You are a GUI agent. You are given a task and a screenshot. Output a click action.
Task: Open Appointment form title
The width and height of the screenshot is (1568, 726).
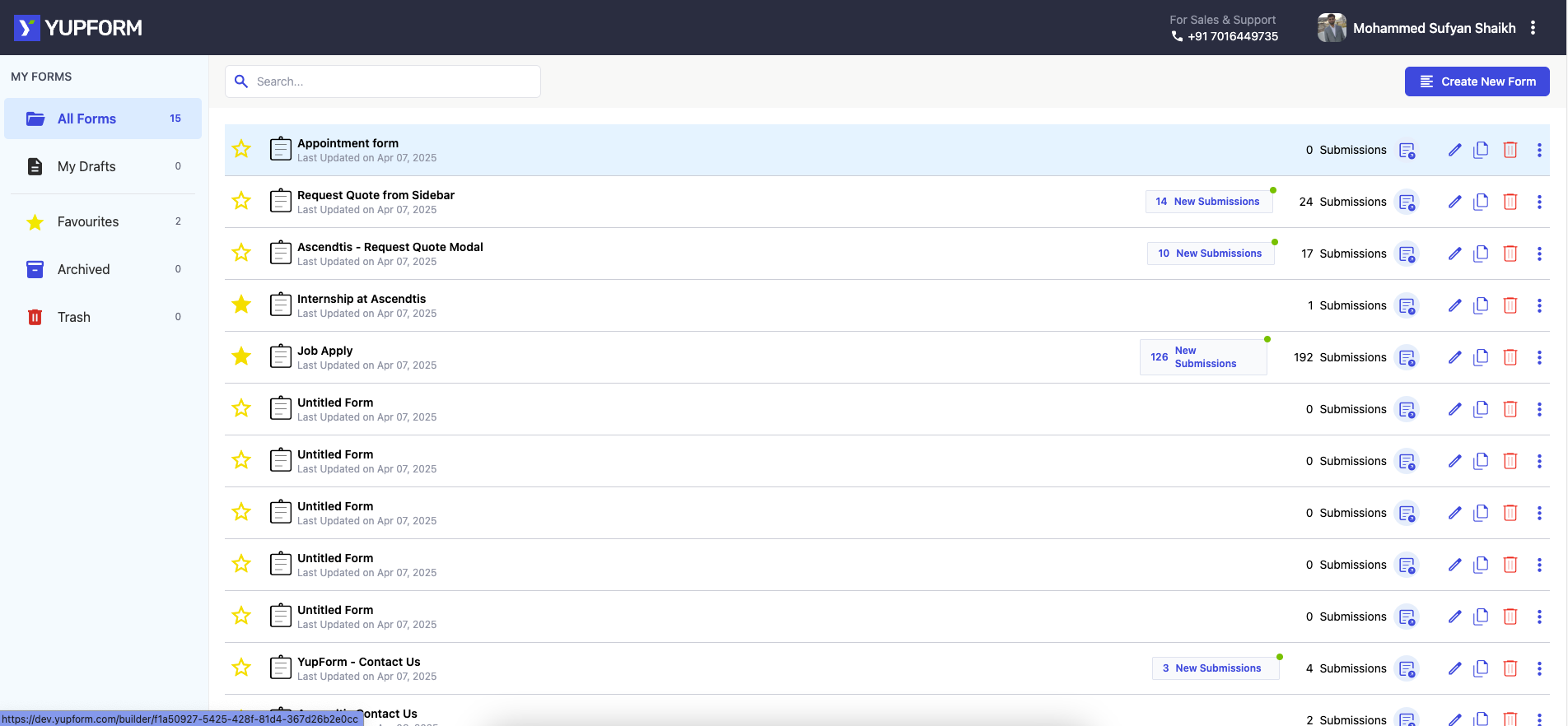(x=348, y=143)
